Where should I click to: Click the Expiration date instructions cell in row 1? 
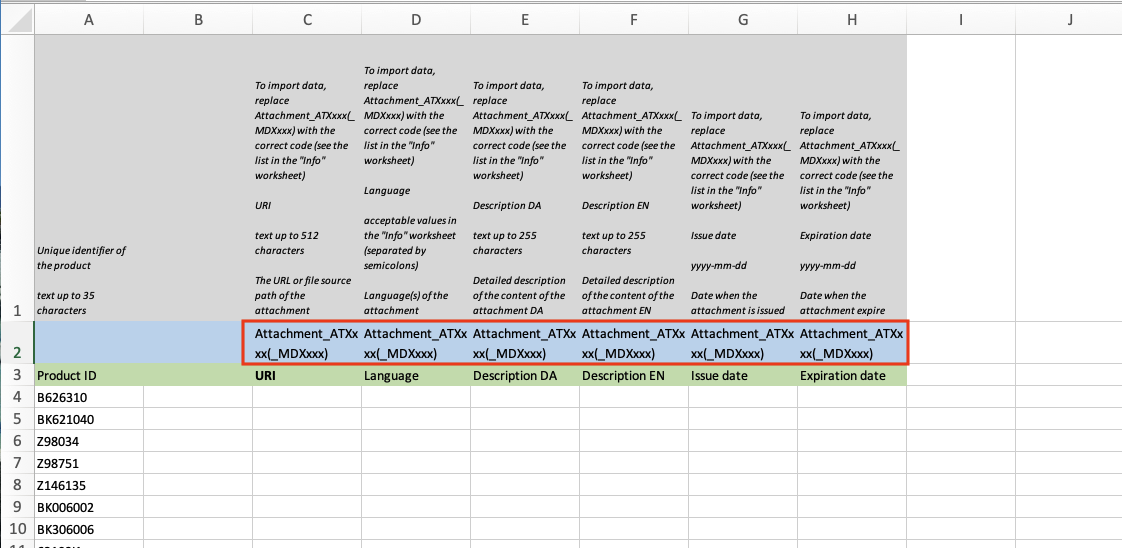pos(852,177)
